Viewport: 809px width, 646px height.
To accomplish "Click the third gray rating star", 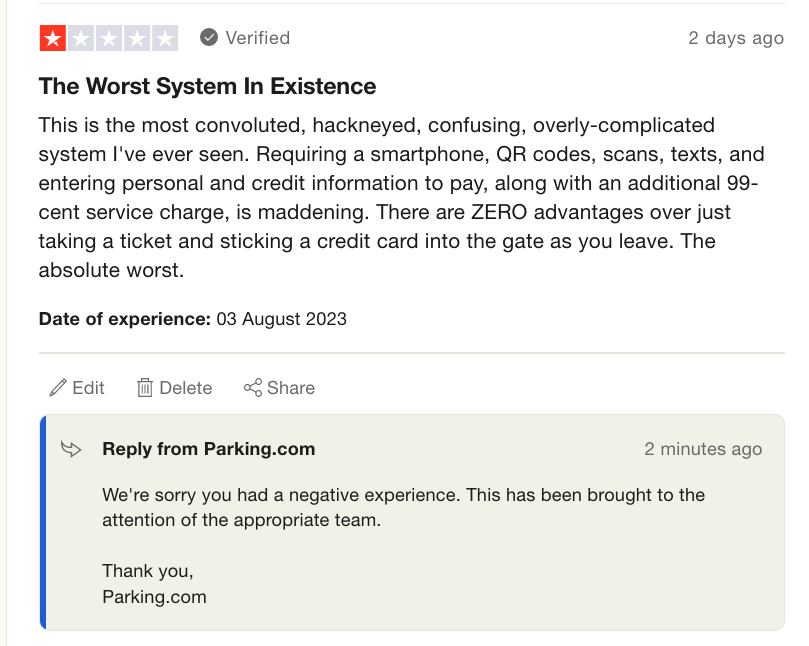I will pyautogui.click(x=109, y=38).
